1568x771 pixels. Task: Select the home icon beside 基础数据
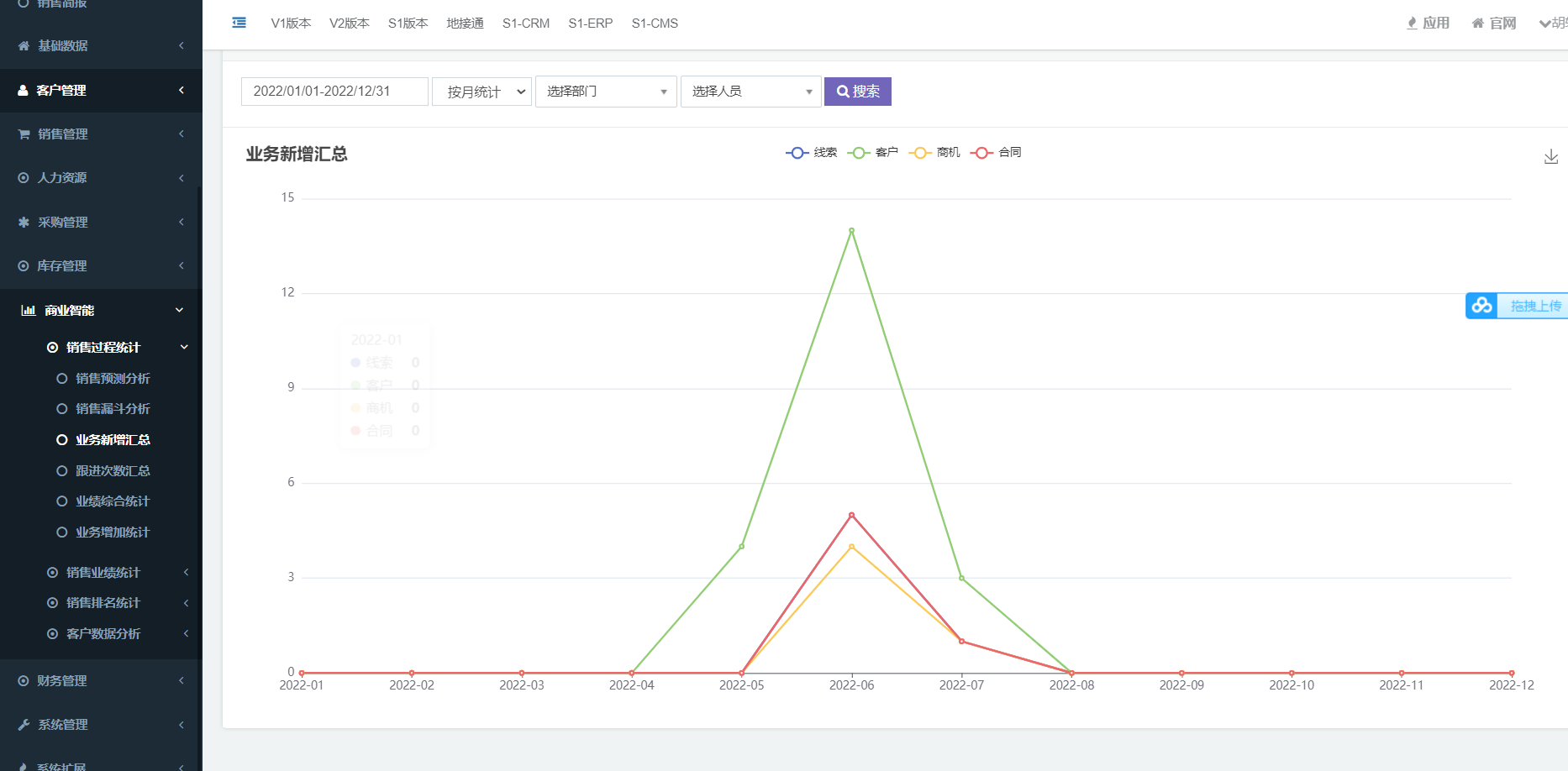[x=23, y=45]
